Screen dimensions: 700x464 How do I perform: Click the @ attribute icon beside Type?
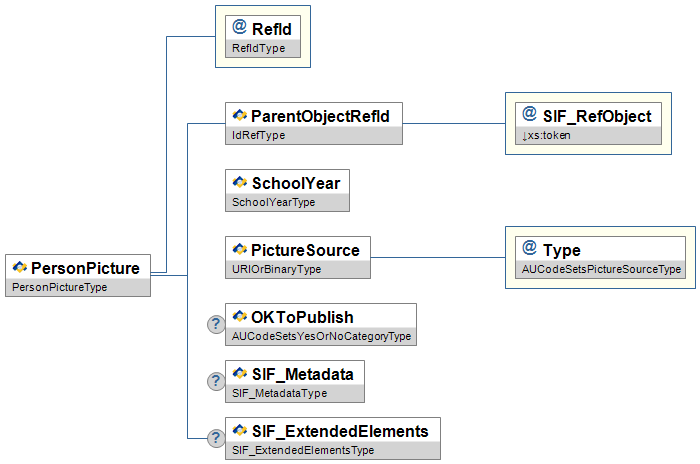[529, 249]
